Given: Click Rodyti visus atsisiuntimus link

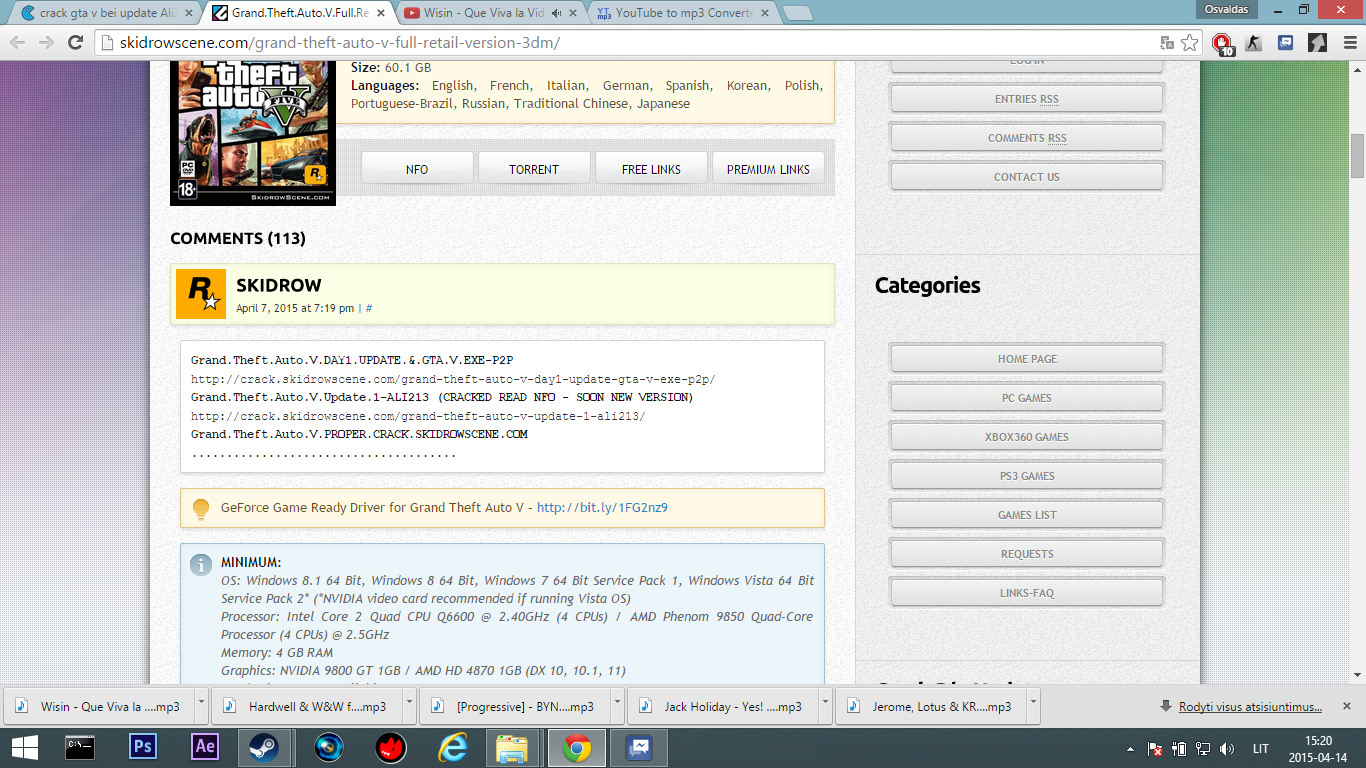Looking at the screenshot, I should [1250, 706].
